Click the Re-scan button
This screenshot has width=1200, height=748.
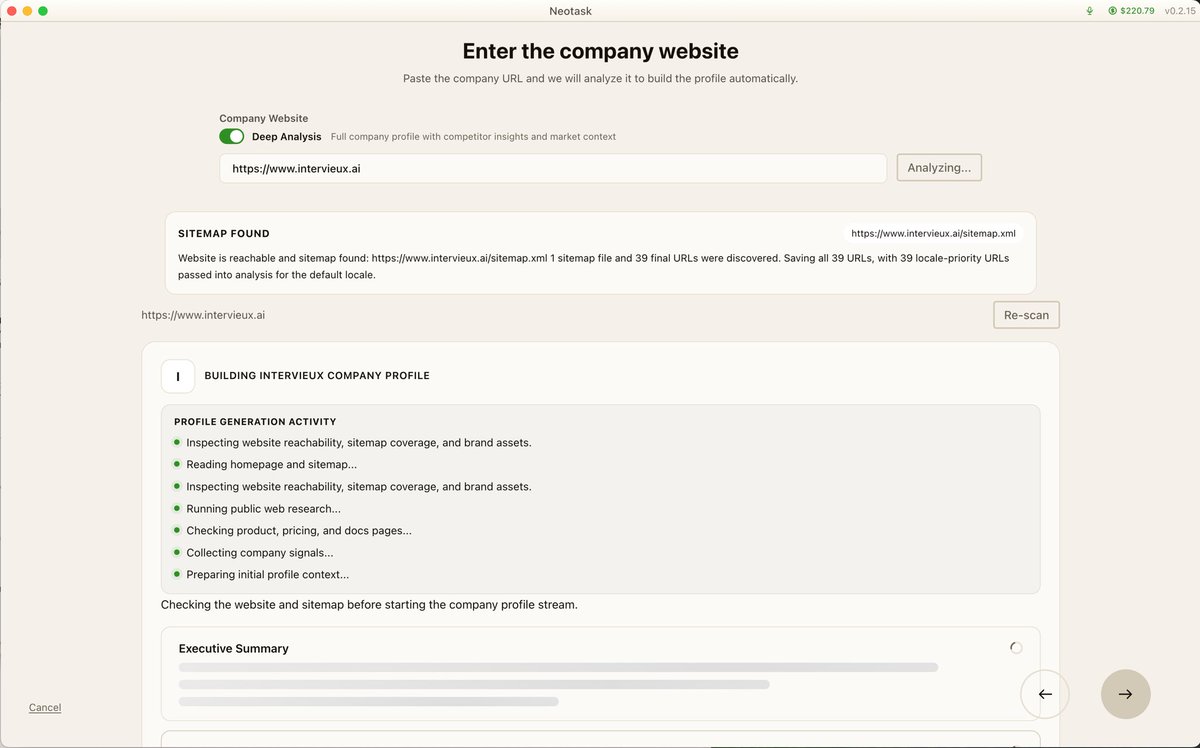coord(1026,315)
